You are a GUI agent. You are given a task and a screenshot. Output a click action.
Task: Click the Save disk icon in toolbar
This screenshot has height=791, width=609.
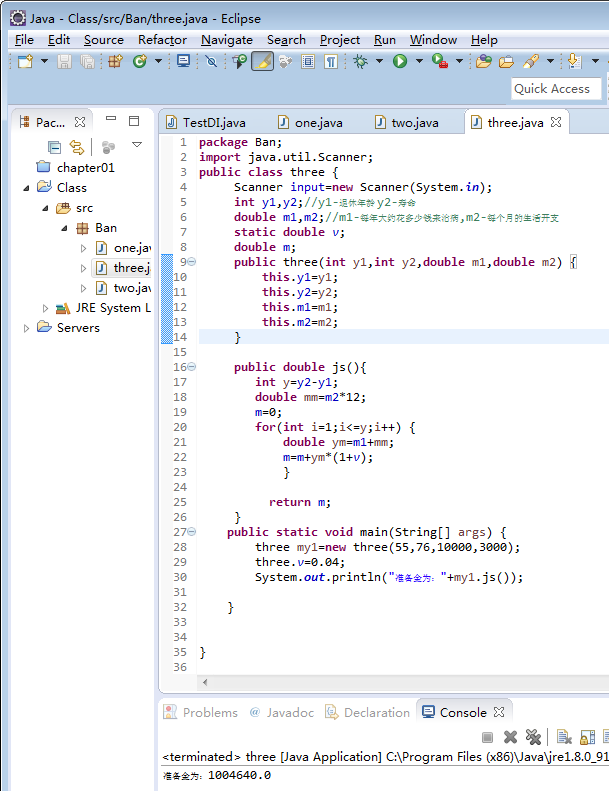coord(64,62)
